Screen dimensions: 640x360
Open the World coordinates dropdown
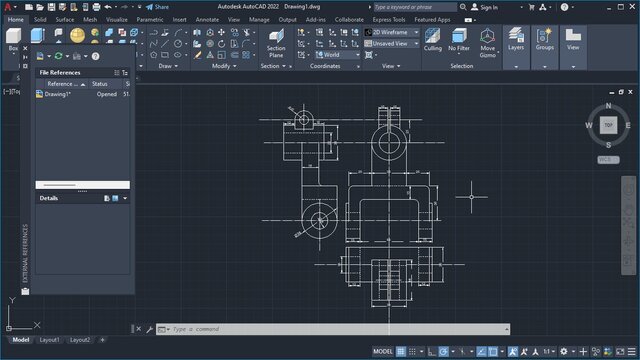coord(338,55)
